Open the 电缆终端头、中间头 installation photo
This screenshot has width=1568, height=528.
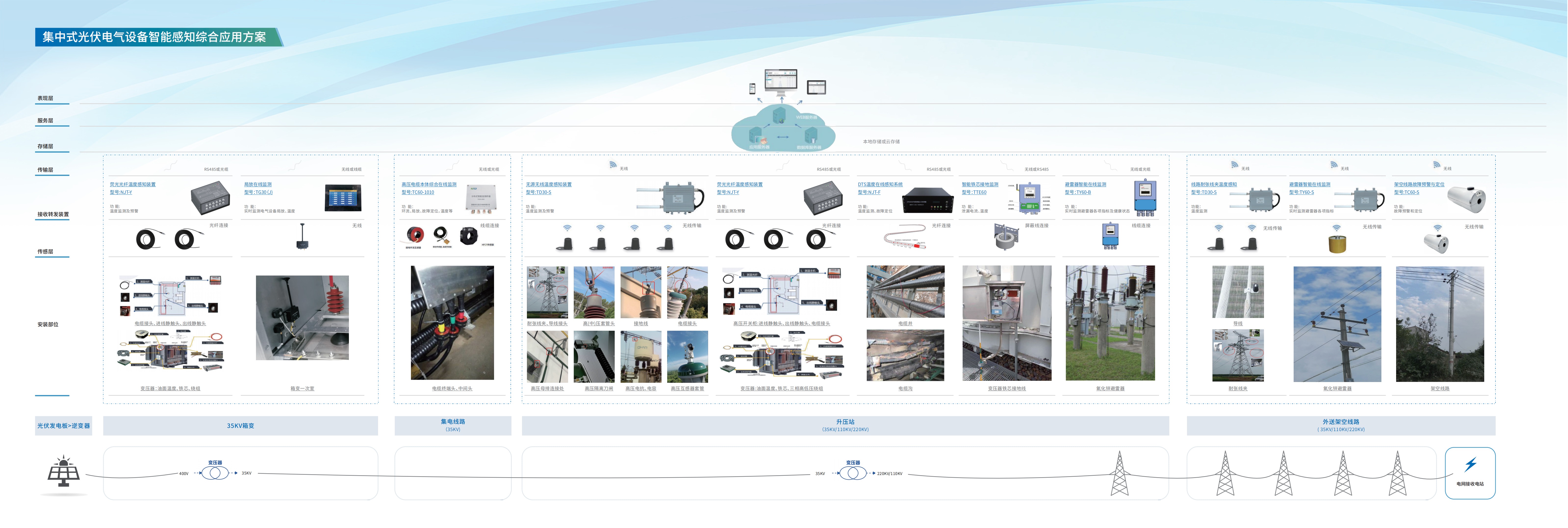point(452,323)
